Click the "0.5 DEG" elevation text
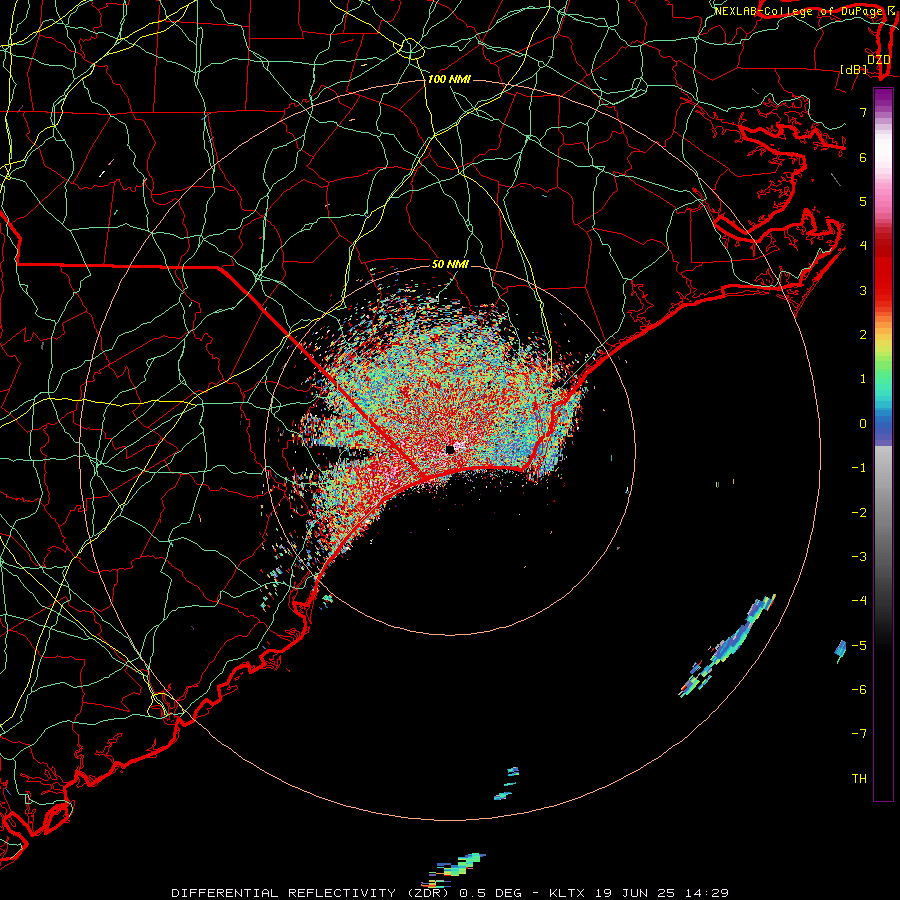Image resolution: width=900 pixels, height=900 pixels. coord(490,893)
